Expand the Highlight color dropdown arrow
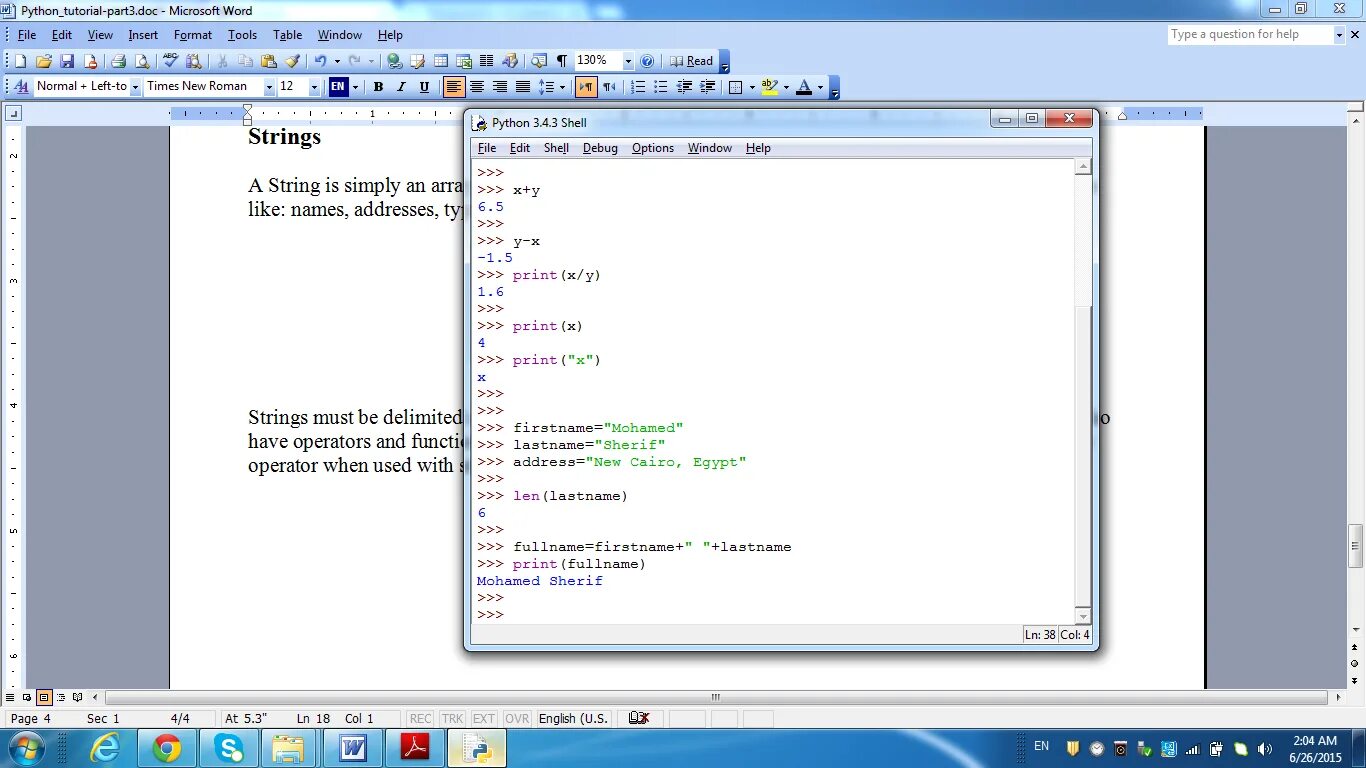 pyautogui.click(x=786, y=87)
